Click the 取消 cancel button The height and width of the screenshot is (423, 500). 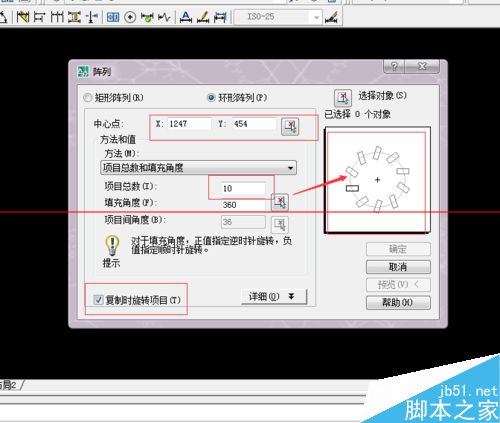(398, 267)
